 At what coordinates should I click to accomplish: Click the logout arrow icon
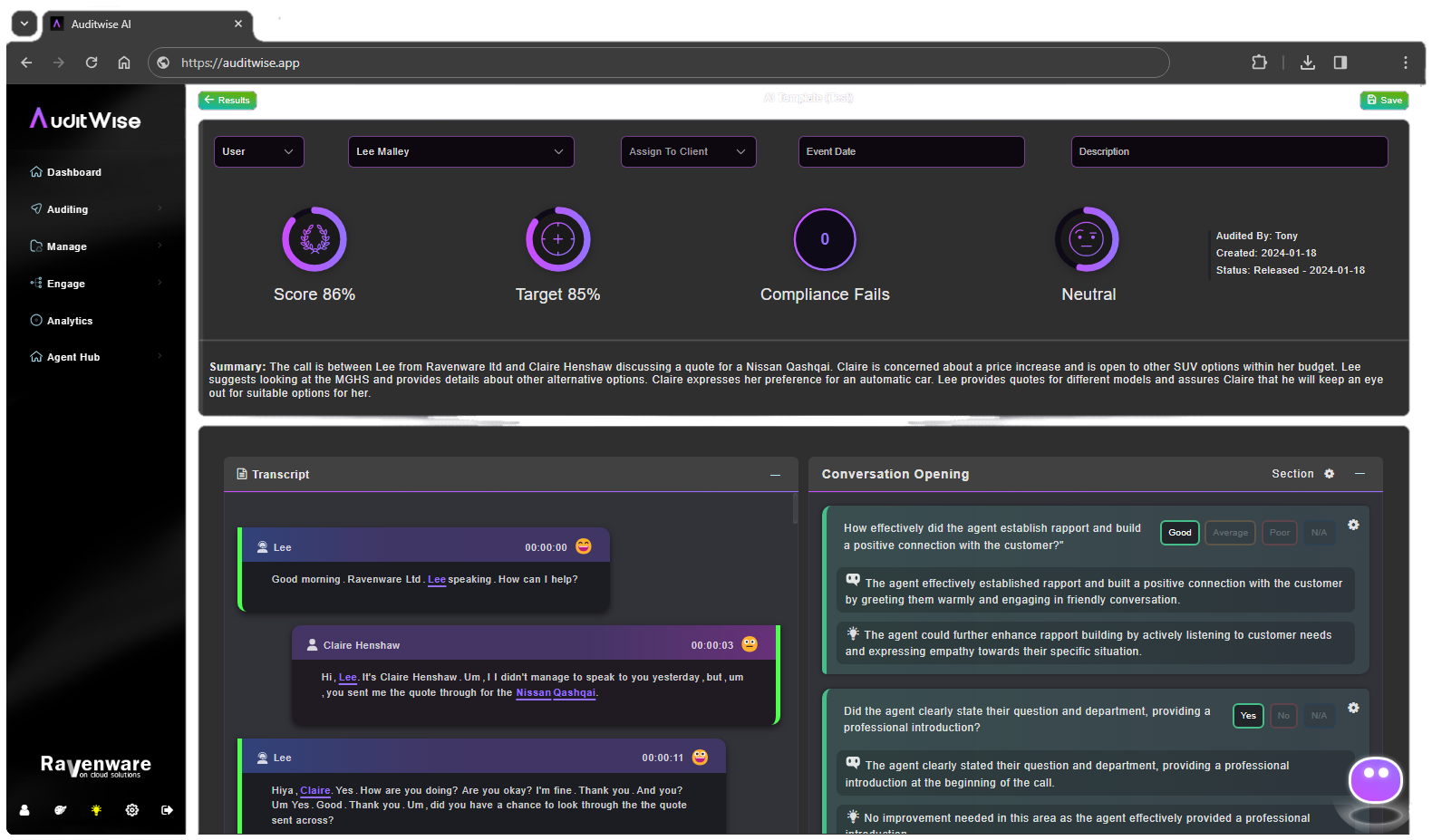(168, 810)
